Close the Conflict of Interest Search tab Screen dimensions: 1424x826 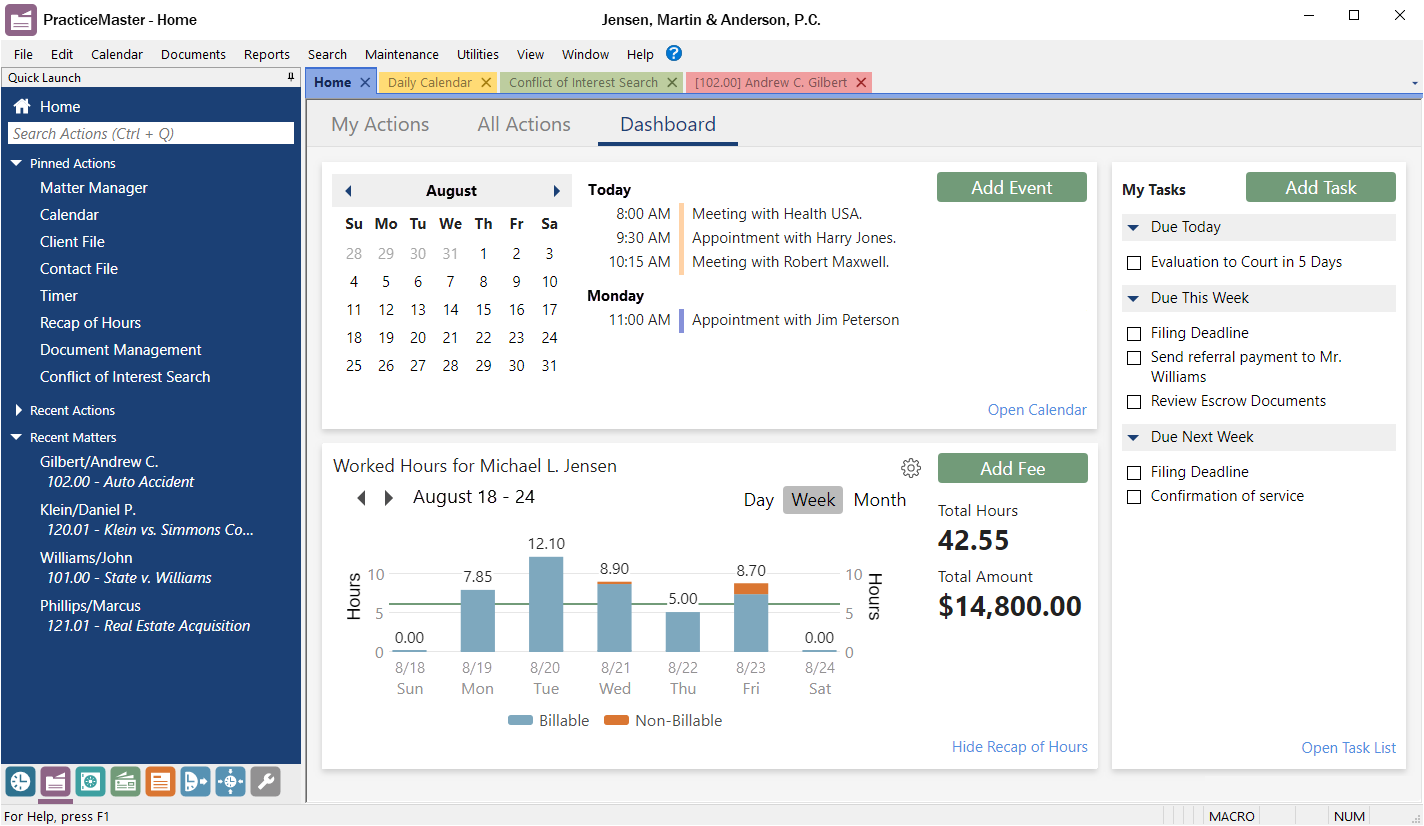672,83
